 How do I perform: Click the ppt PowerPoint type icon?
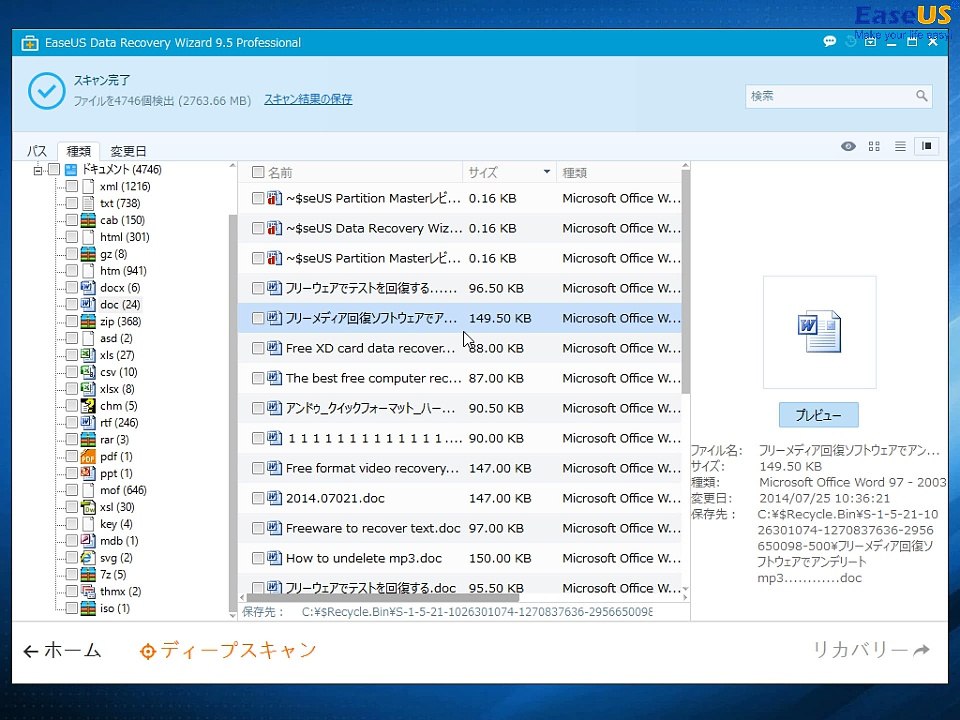(x=88, y=473)
